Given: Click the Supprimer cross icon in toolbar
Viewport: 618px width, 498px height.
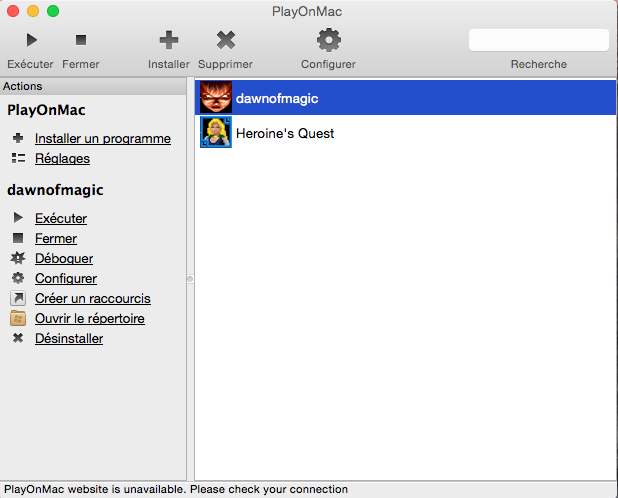Looking at the screenshot, I should [x=226, y=40].
